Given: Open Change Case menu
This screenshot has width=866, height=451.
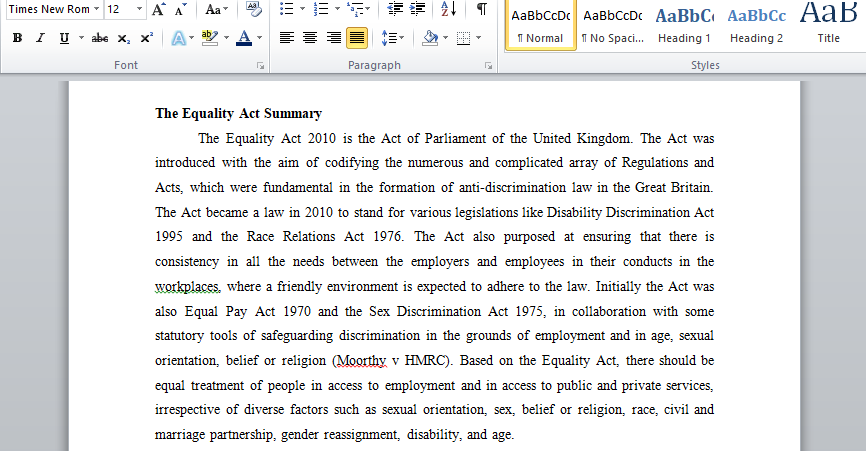Looking at the screenshot, I should point(216,9).
